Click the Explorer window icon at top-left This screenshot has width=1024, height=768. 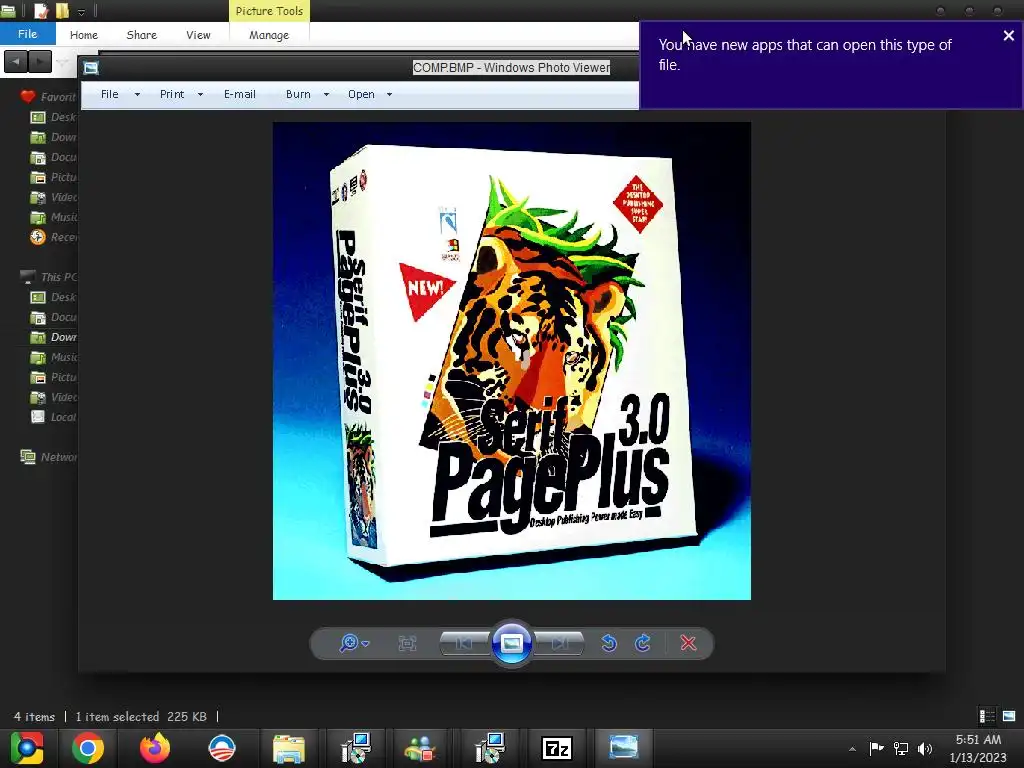point(8,10)
